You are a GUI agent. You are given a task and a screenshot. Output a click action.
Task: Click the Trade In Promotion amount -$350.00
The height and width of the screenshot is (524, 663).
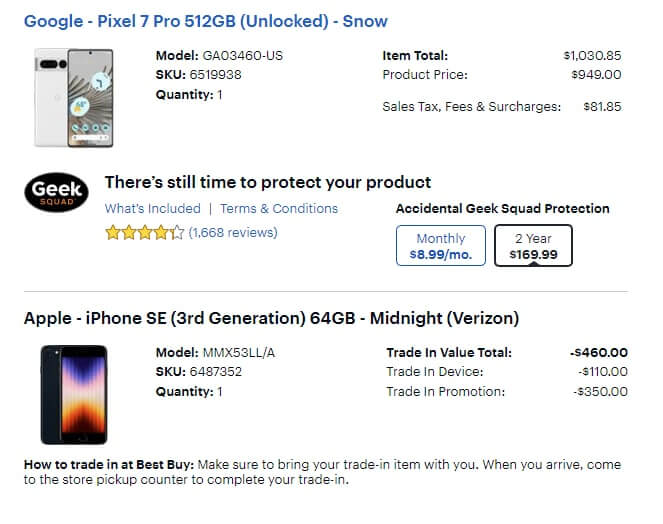coord(601,391)
